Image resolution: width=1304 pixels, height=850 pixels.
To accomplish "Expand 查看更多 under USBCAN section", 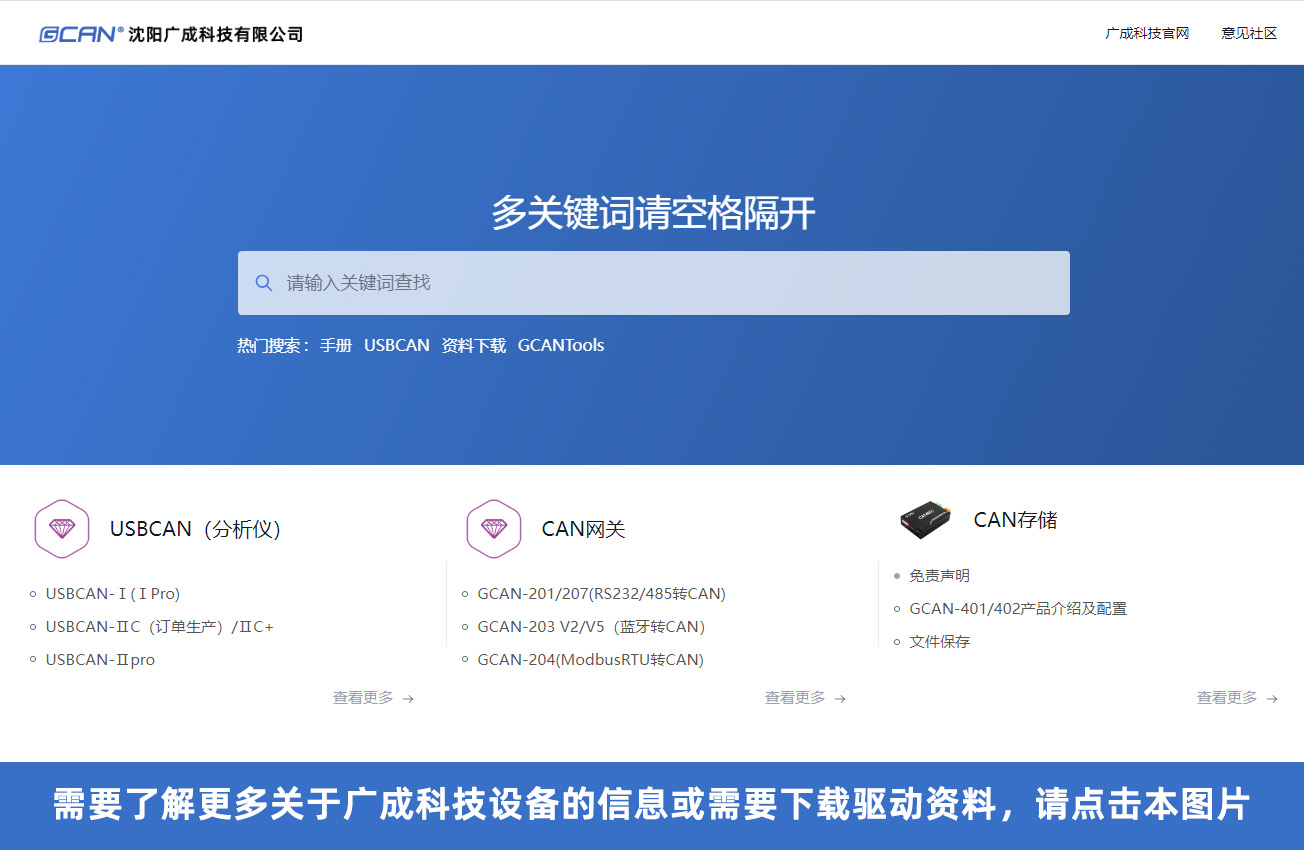I will coord(372,698).
